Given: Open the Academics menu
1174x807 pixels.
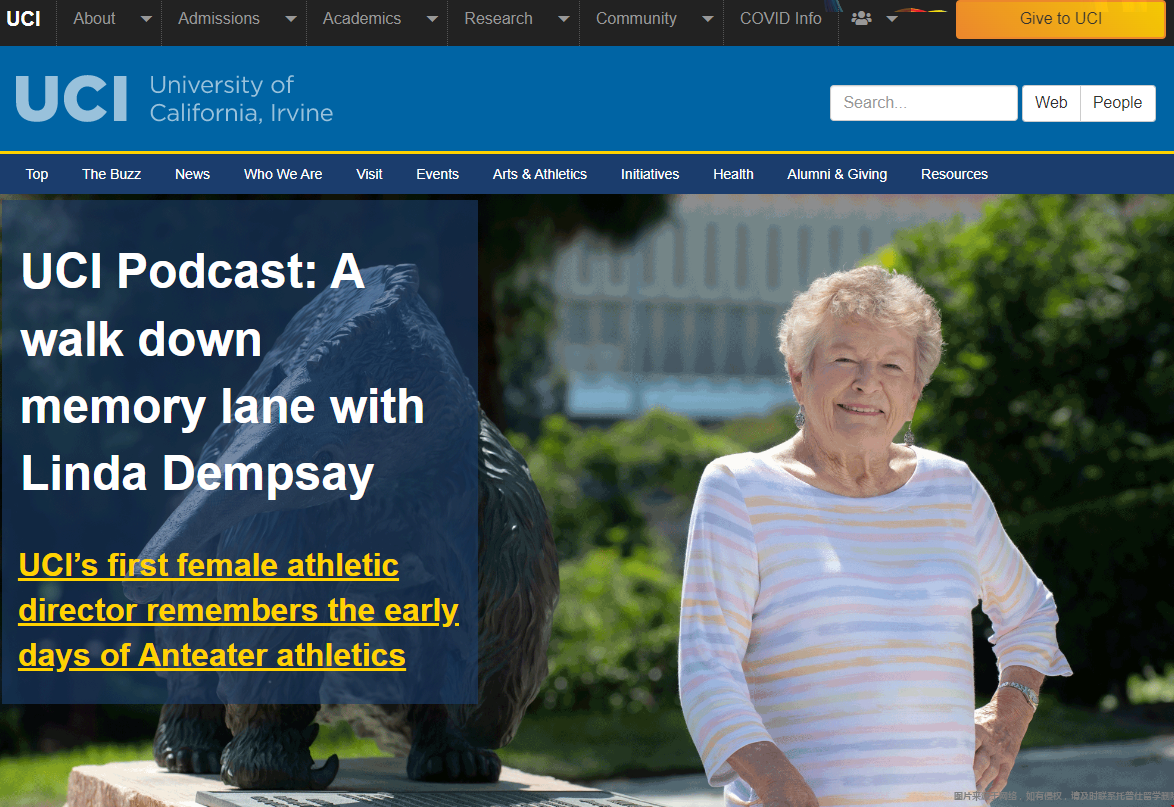Looking at the screenshot, I should click(362, 19).
